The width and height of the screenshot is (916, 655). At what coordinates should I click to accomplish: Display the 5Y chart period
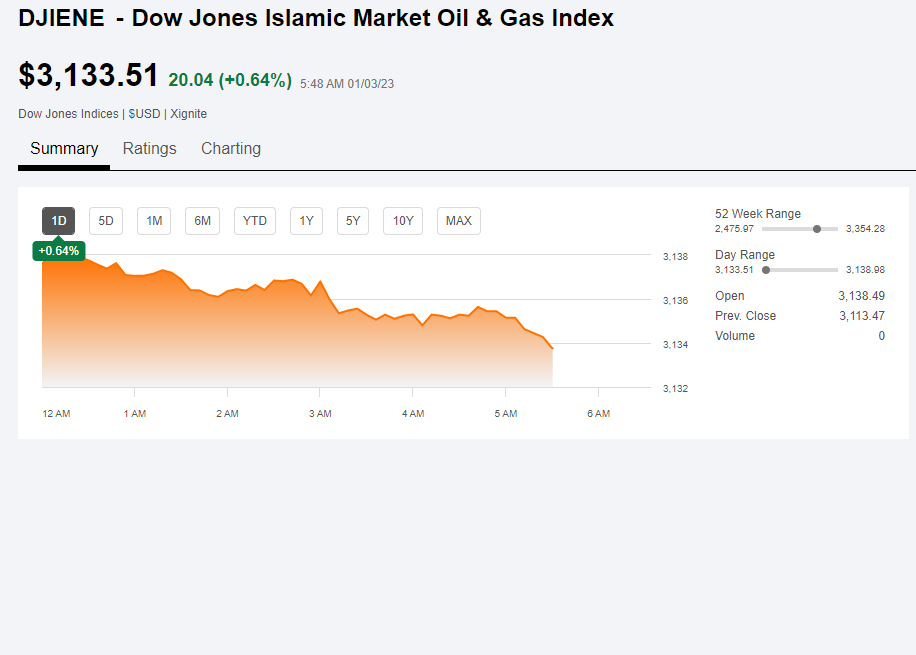click(353, 220)
